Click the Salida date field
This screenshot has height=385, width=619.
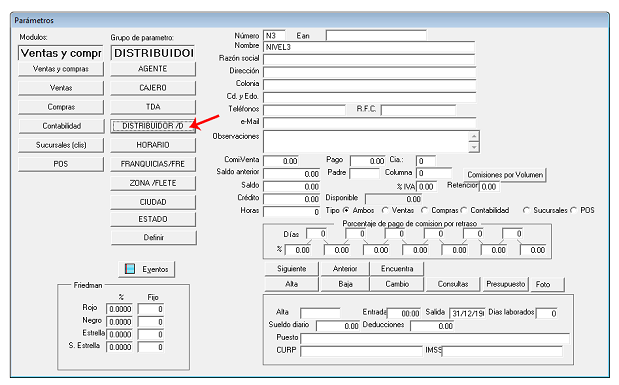click(x=467, y=313)
